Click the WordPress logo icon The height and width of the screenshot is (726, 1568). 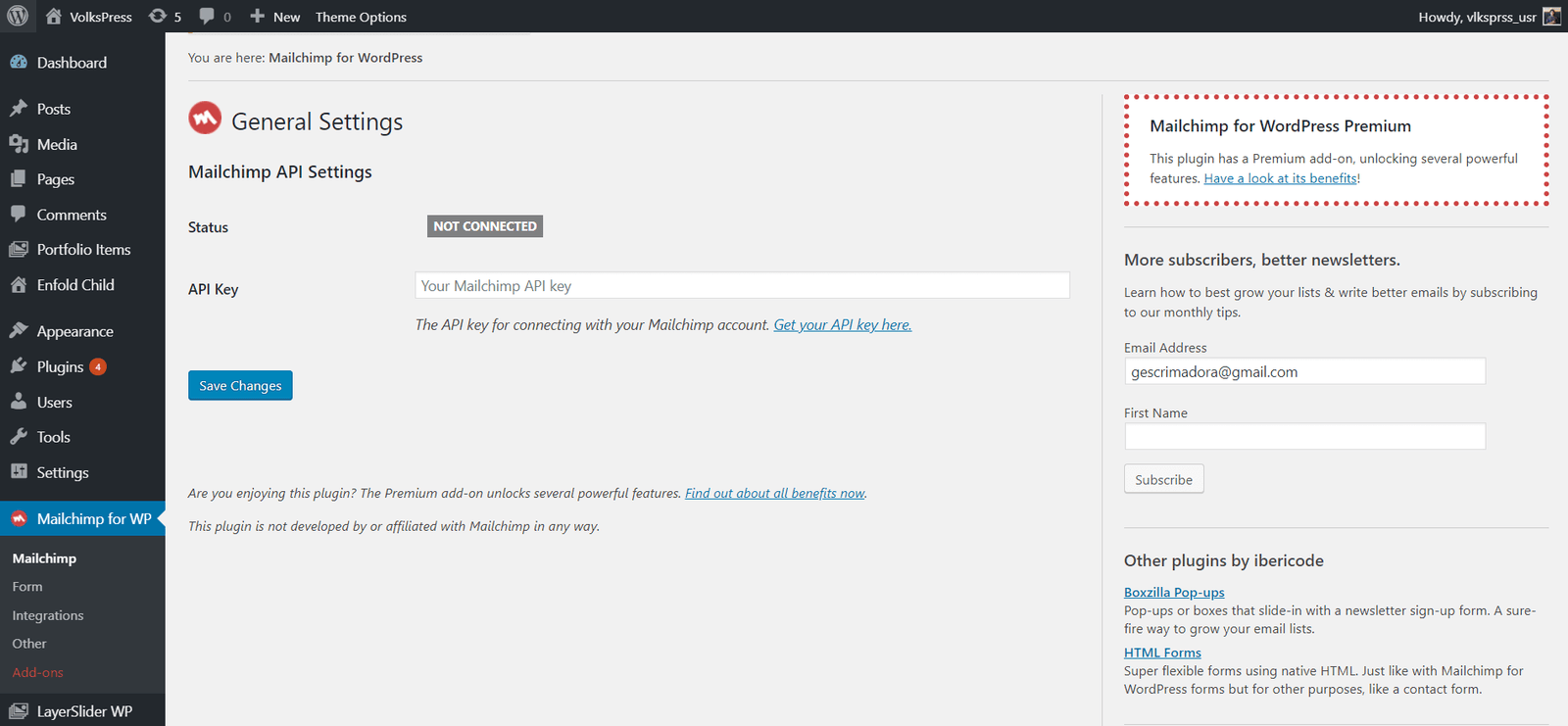18,16
